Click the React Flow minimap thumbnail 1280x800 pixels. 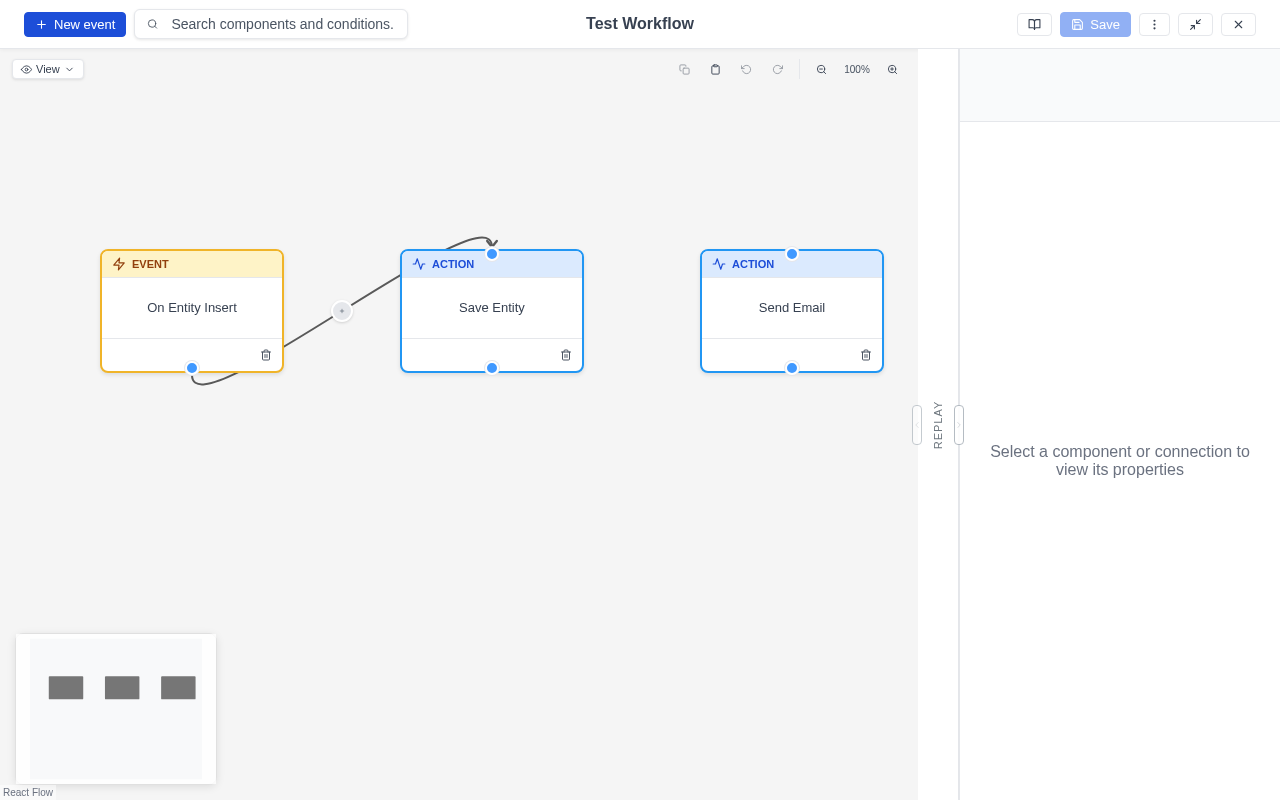[115, 708]
